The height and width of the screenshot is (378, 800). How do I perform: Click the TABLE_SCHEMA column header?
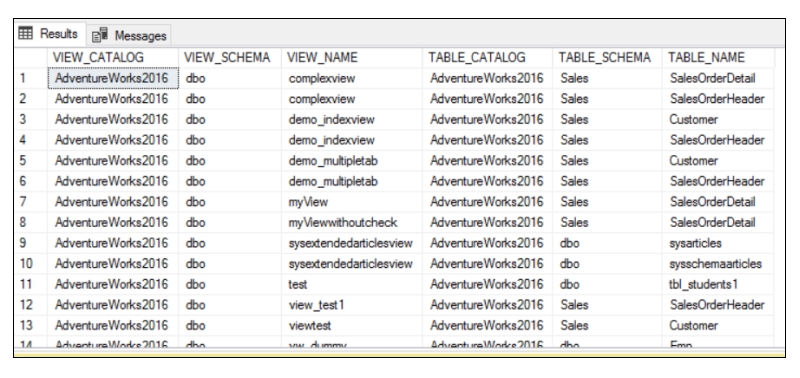click(607, 58)
